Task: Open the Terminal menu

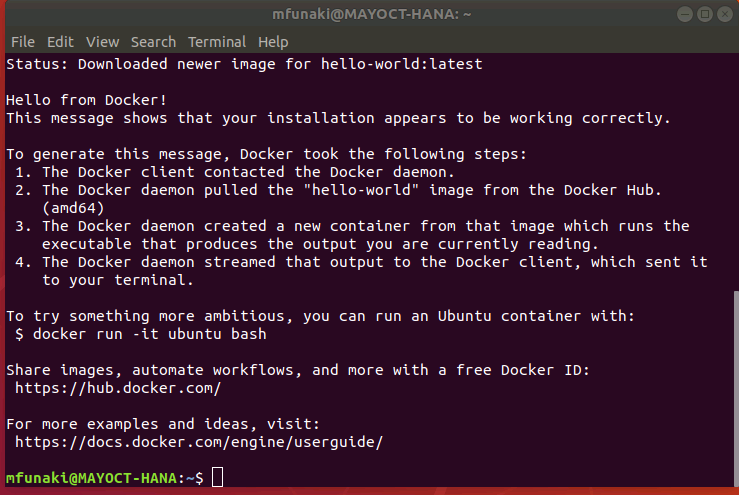Action: [x=217, y=42]
